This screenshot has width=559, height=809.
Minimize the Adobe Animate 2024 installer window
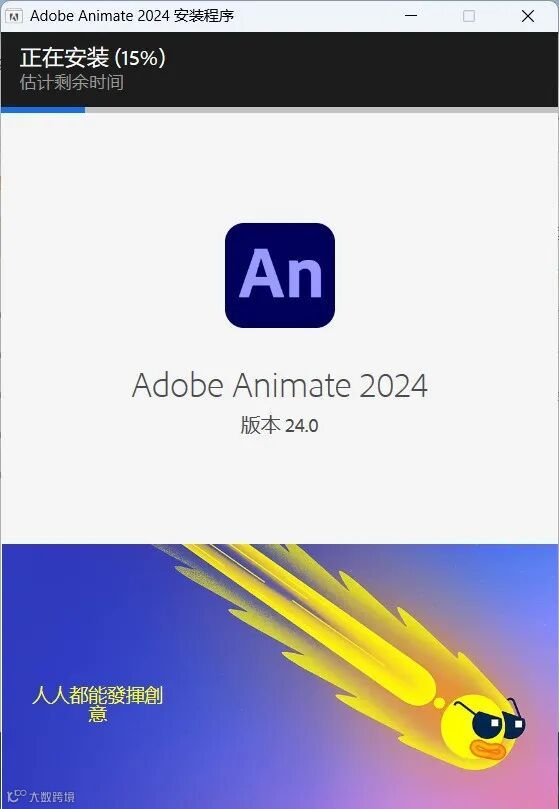click(x=411, y=16)
